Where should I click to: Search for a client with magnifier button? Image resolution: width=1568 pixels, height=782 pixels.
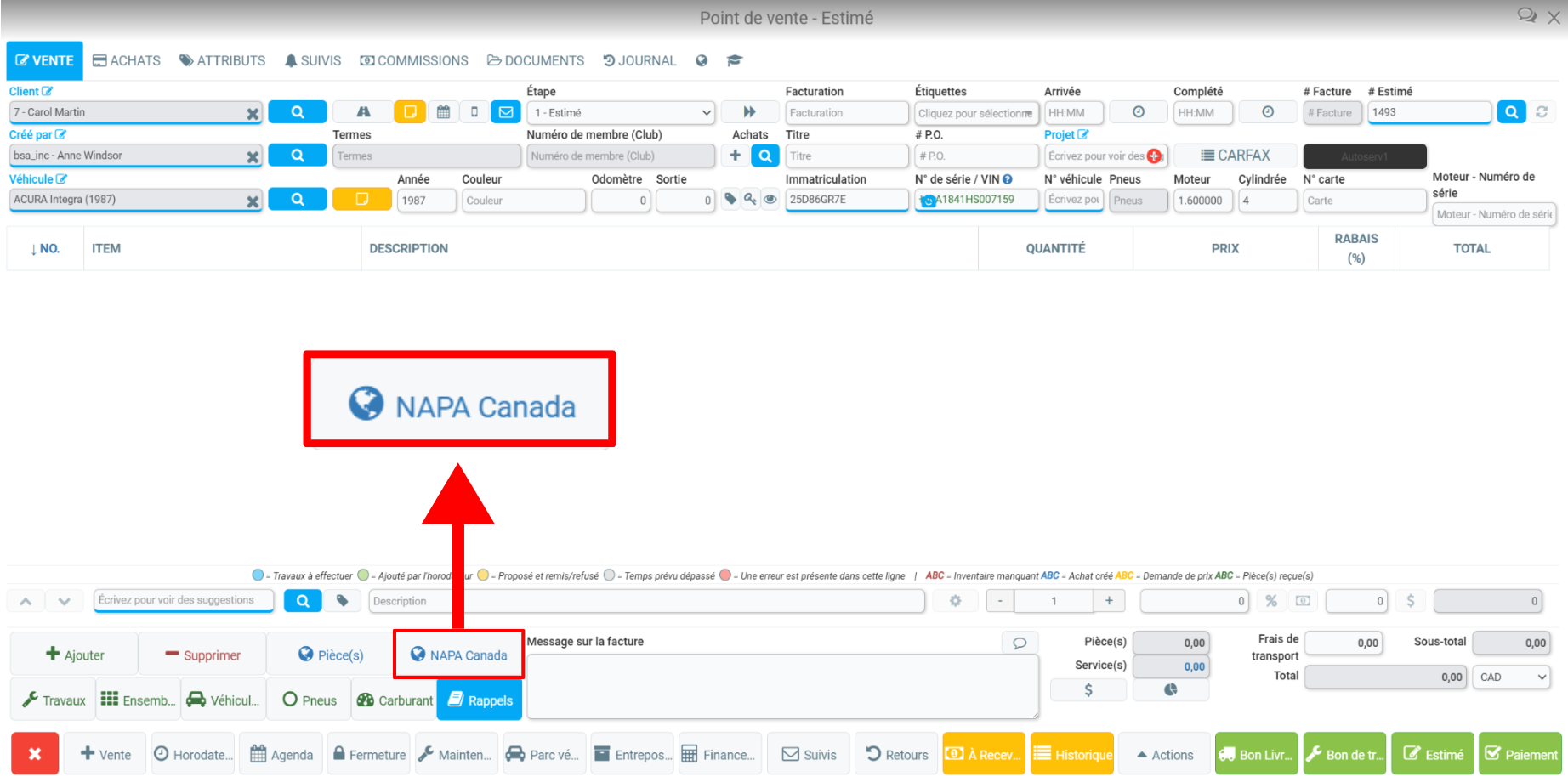point(298,112)
